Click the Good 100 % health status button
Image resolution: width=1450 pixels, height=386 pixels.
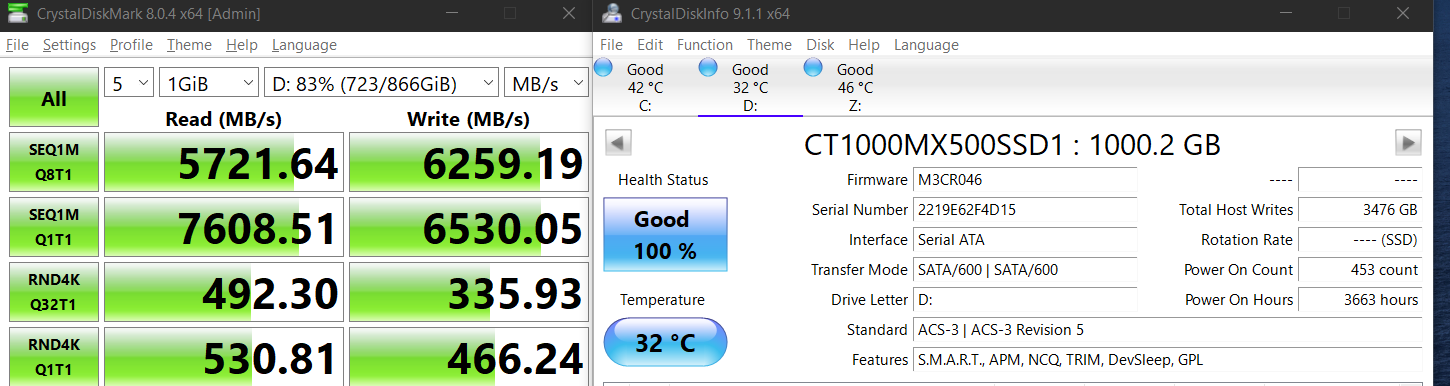tap(665, 234)
